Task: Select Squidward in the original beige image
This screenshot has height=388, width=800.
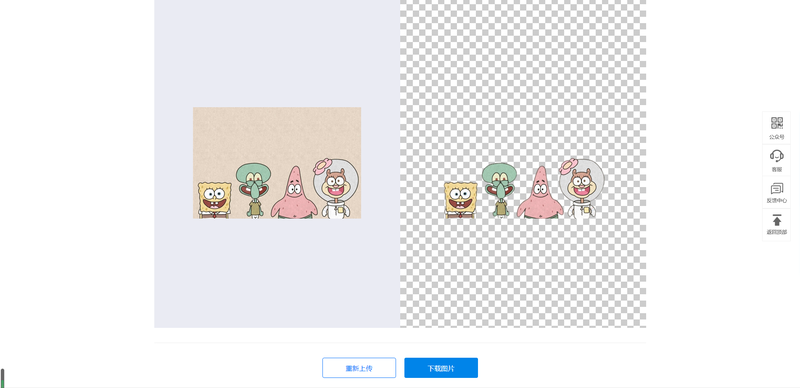Action: point(253,189)
